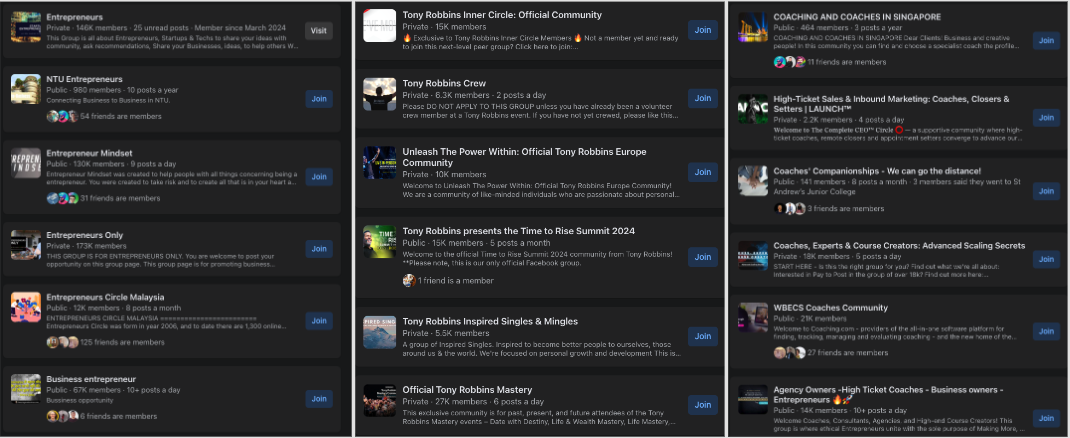1070x438 pixels.
Task: Join Entrepreneurs Circle Malaysia group
Action: 319,321
